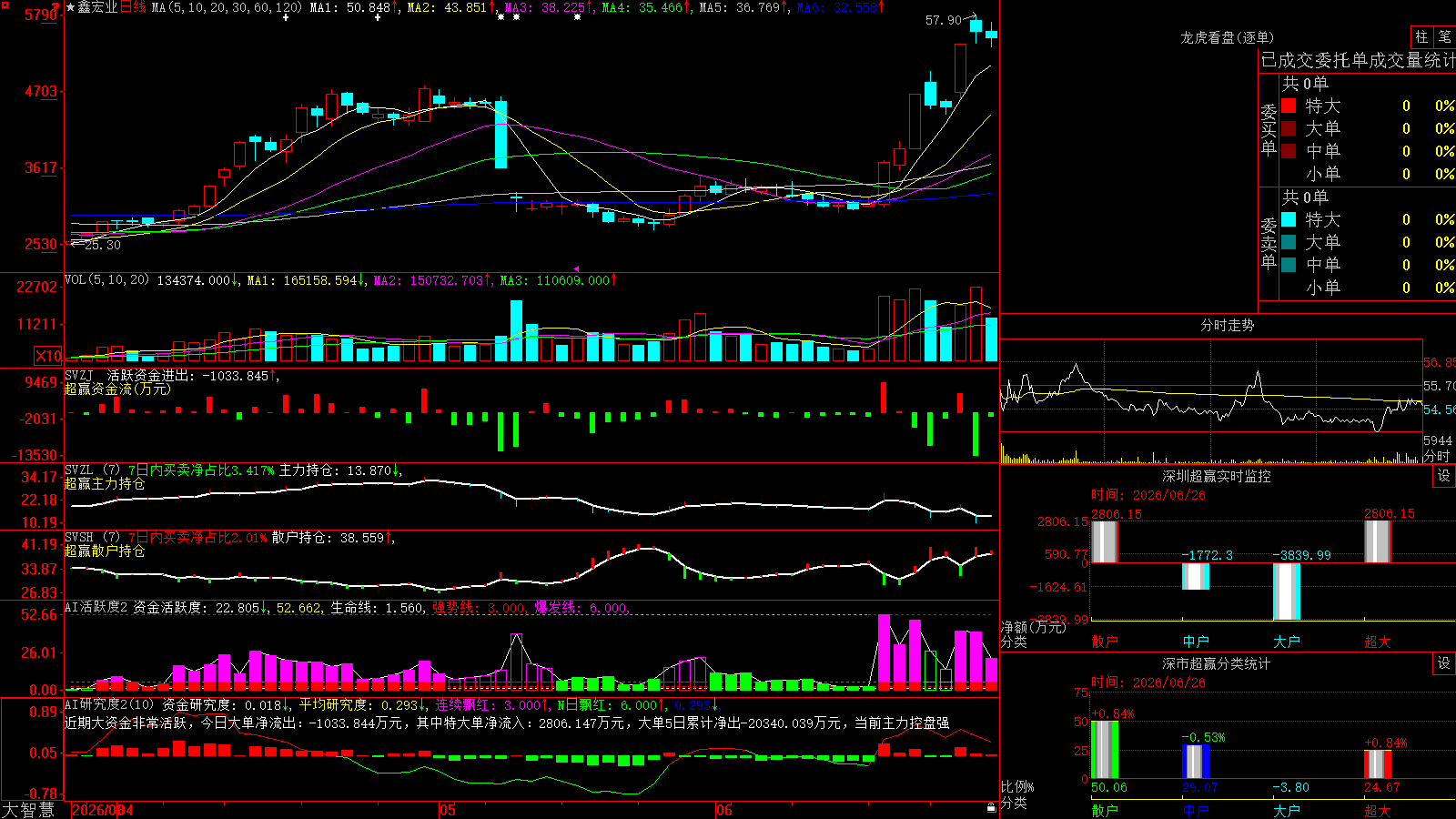Click the 超大 bar in 深市超赢分类统计
Screen dimensions: 1456x819
pos(1378,764)
